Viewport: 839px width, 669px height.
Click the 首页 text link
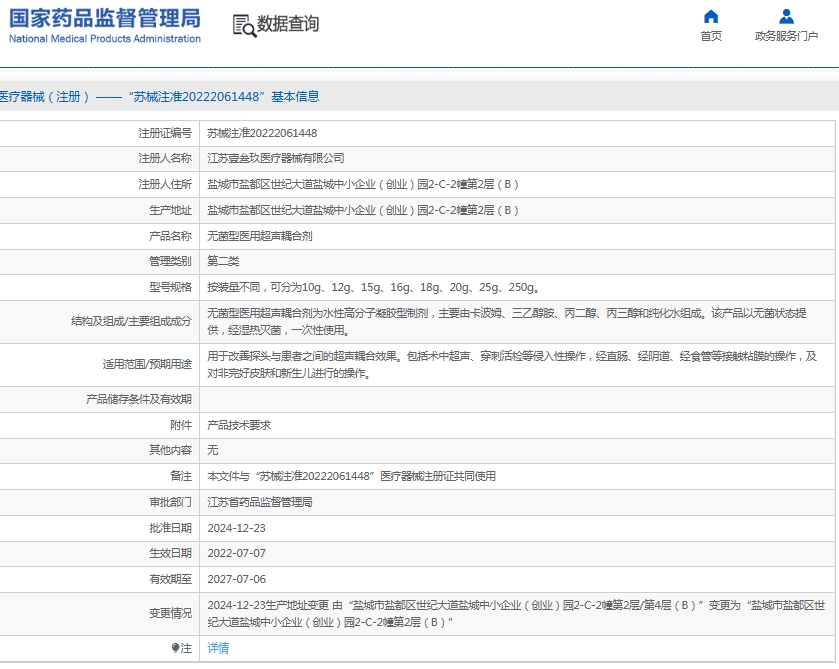point(711,36)
